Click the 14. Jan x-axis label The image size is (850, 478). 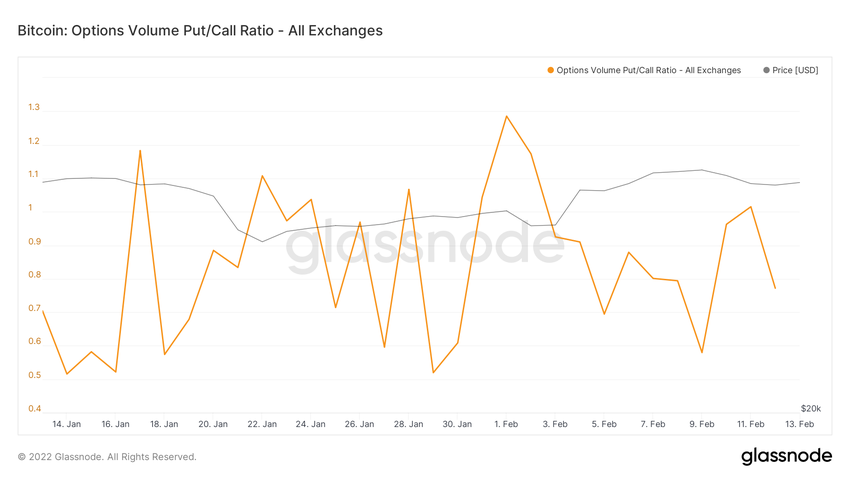(66, 424)
